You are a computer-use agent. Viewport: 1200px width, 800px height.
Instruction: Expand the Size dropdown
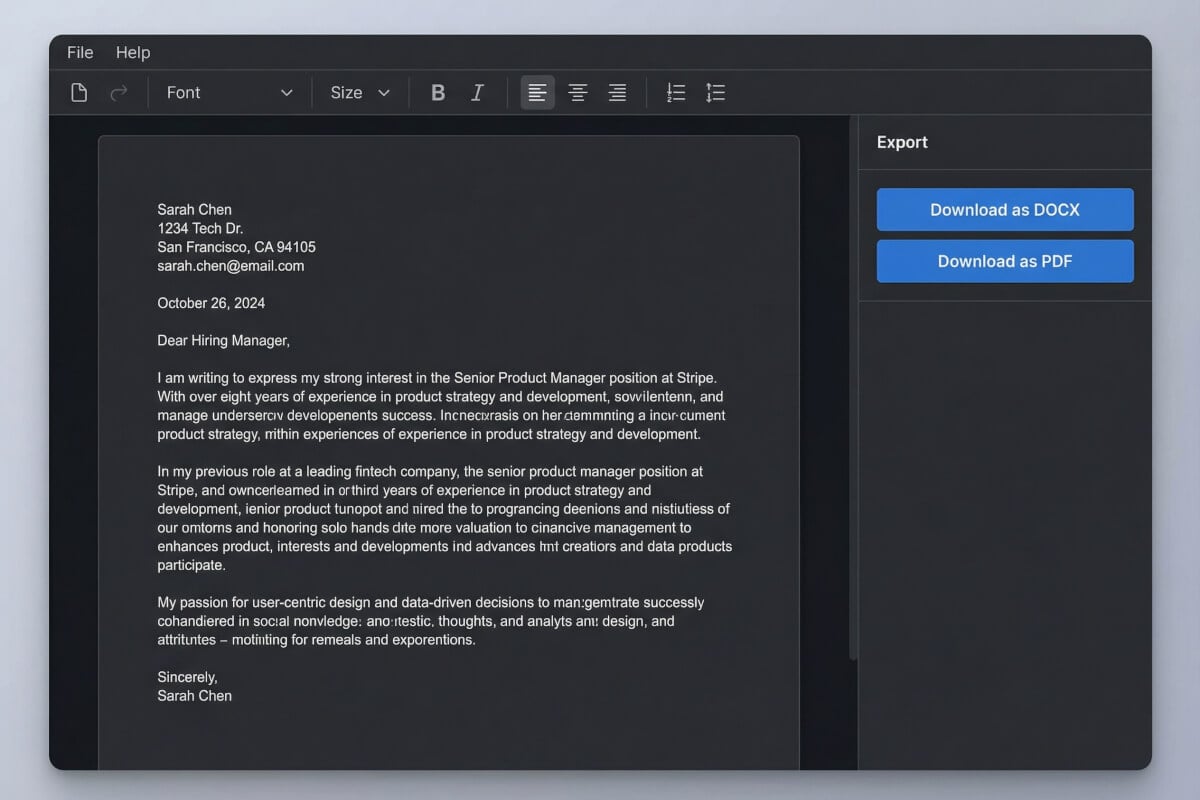click(x=360, y=93)
